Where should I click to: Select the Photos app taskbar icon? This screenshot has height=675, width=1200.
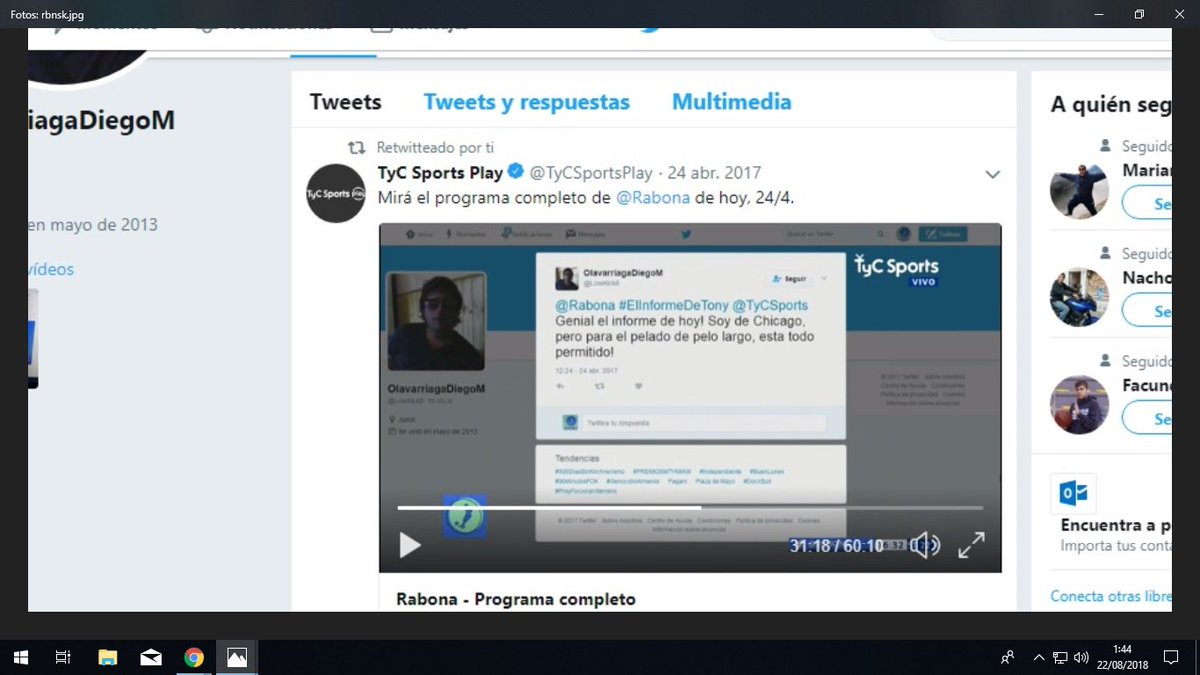237,657
